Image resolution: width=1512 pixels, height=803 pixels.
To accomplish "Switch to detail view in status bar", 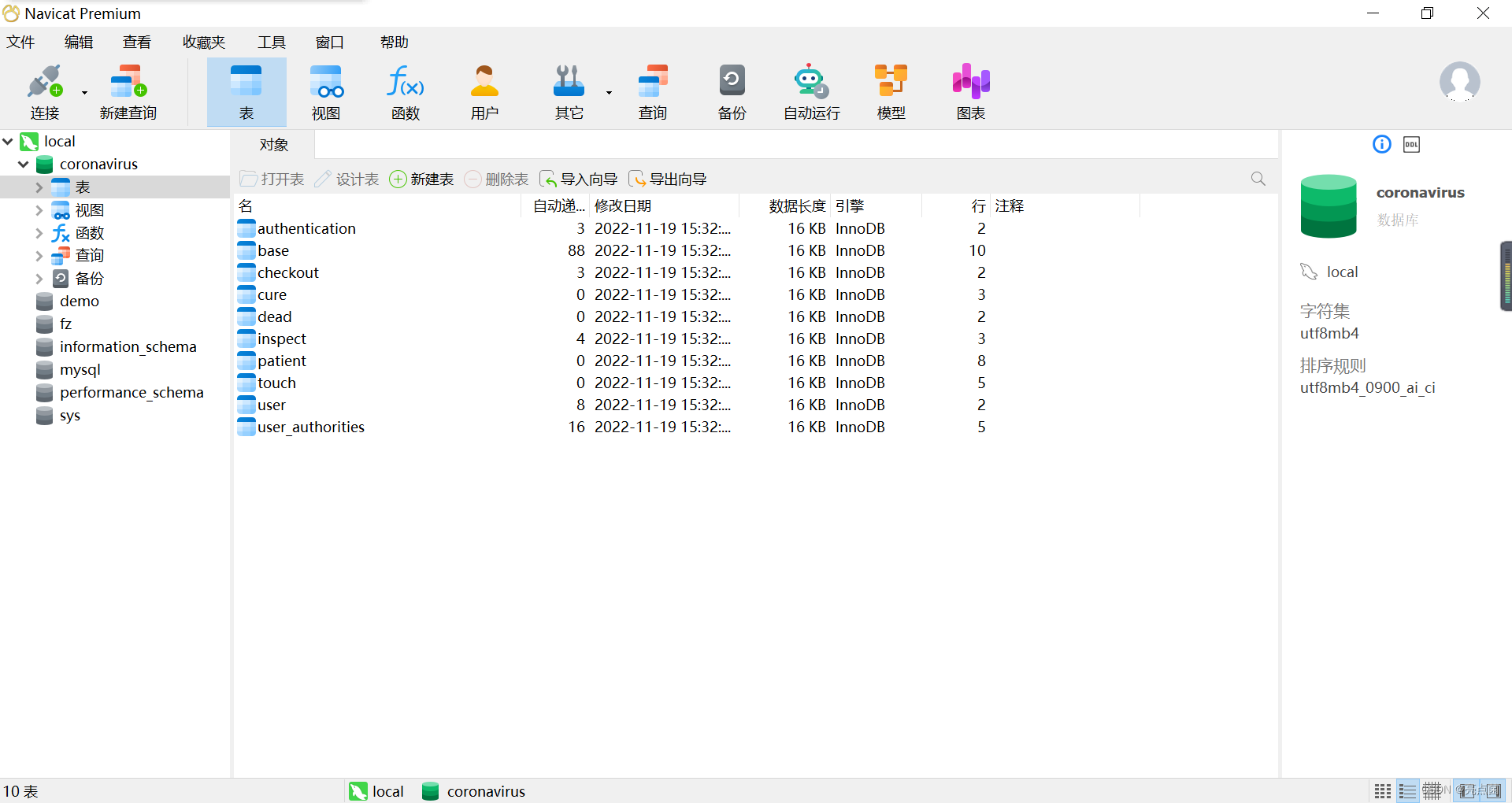I will pyautogui.click(x=1432, y=791).
